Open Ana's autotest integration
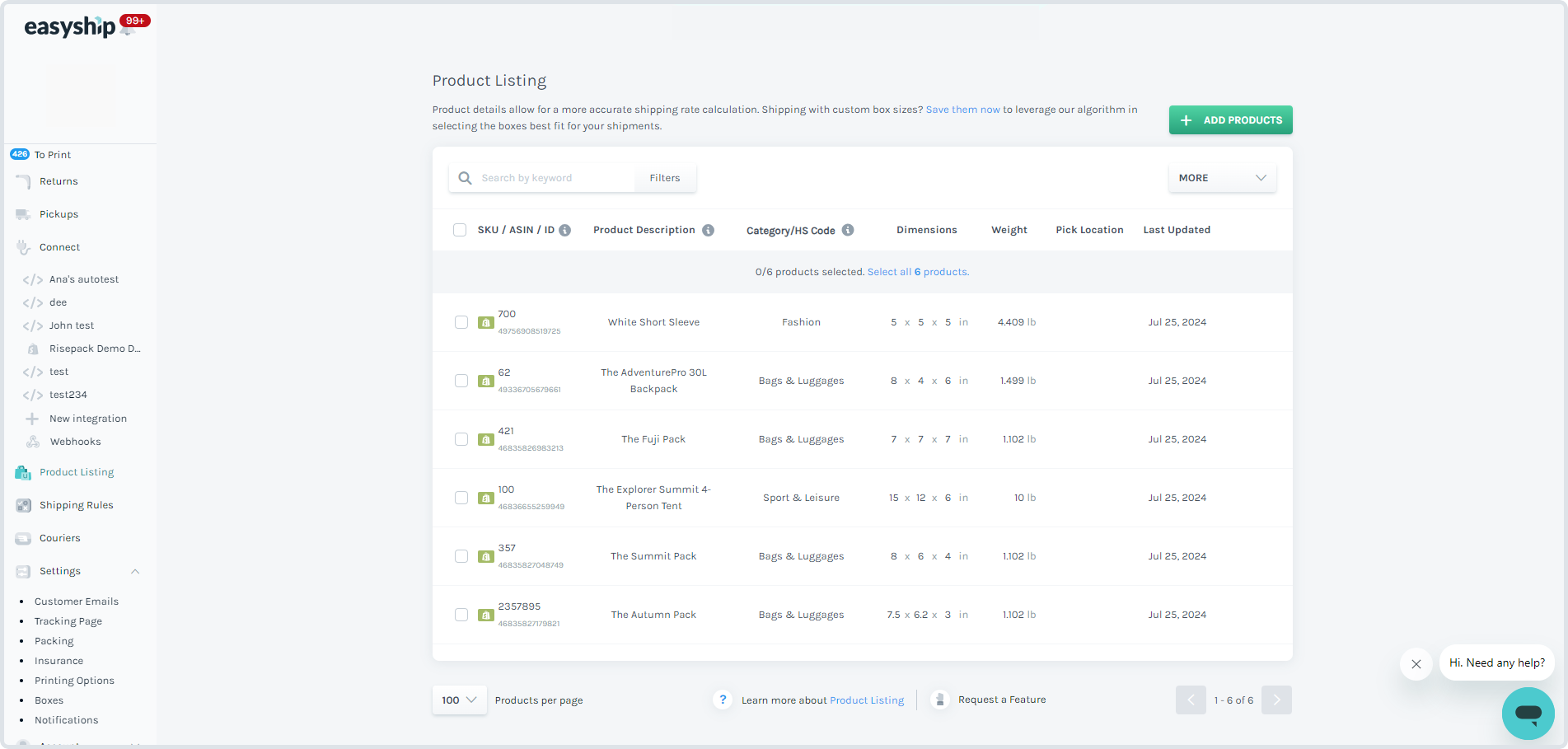 pyautogui.click(x=84, y=279)
